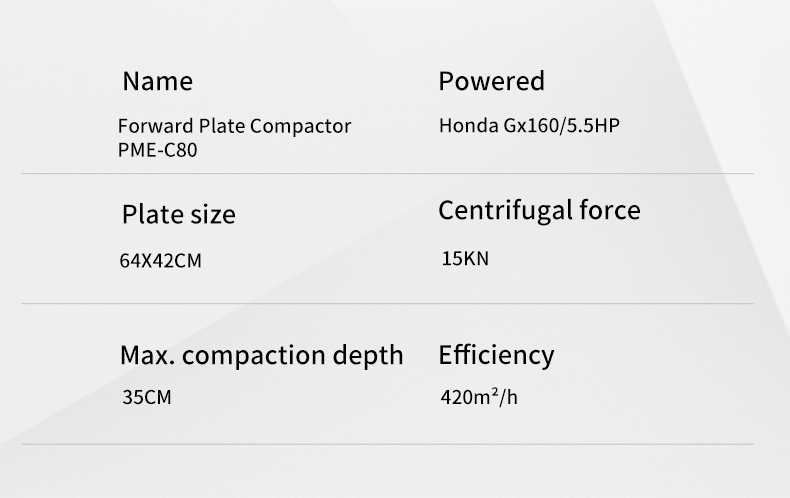
Task: Click the word force in Centrifugal heading
Action: 609,211
